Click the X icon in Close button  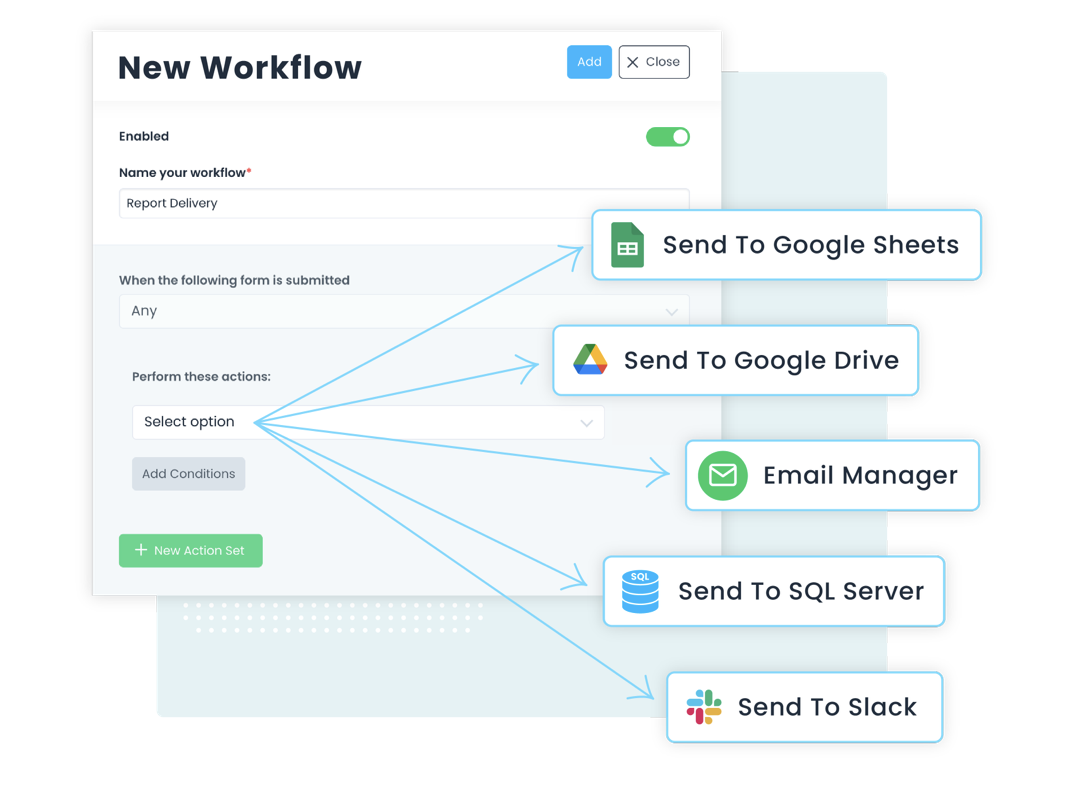[633, 62]
